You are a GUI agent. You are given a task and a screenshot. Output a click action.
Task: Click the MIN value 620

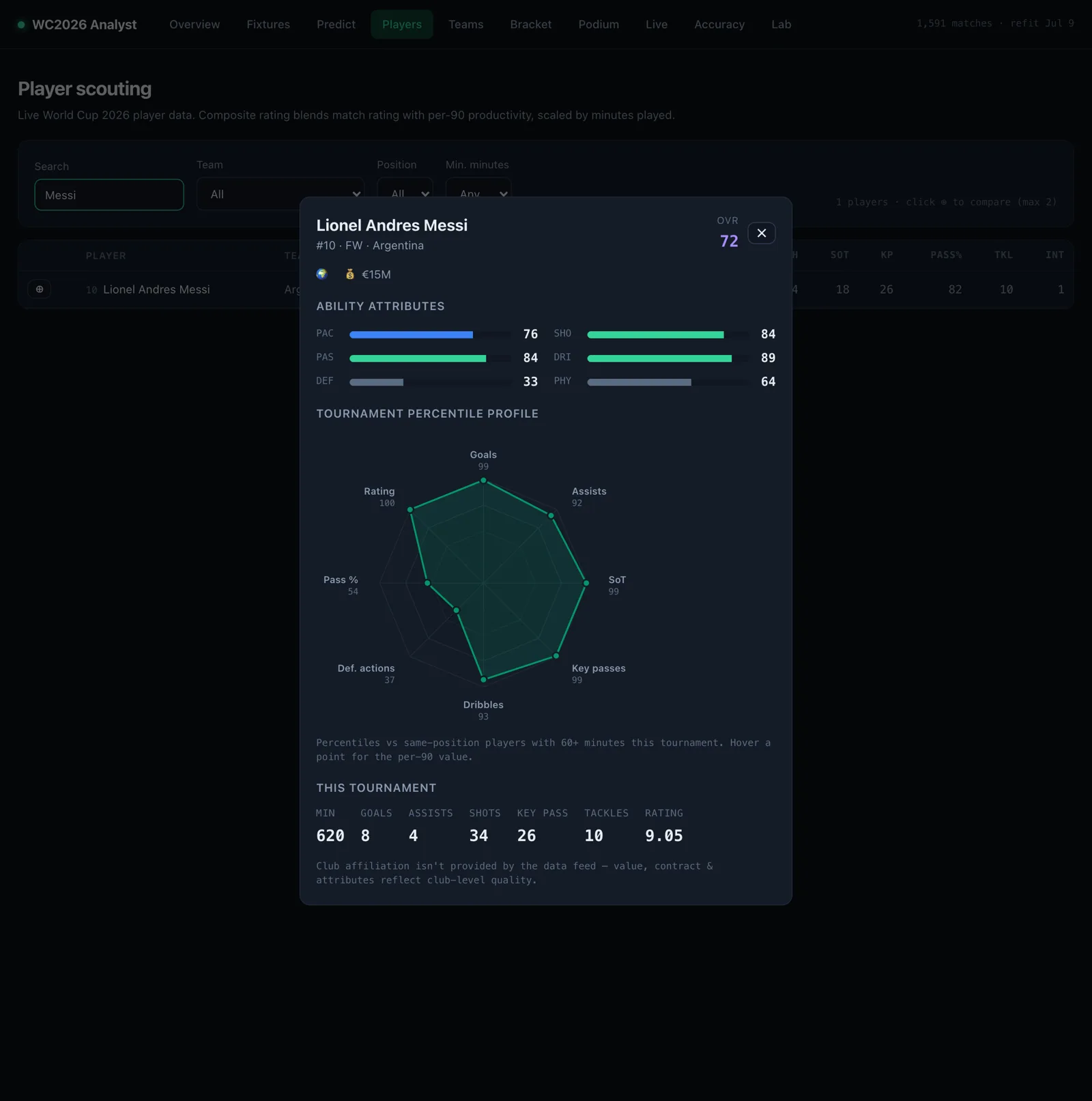tap(330, 835)
